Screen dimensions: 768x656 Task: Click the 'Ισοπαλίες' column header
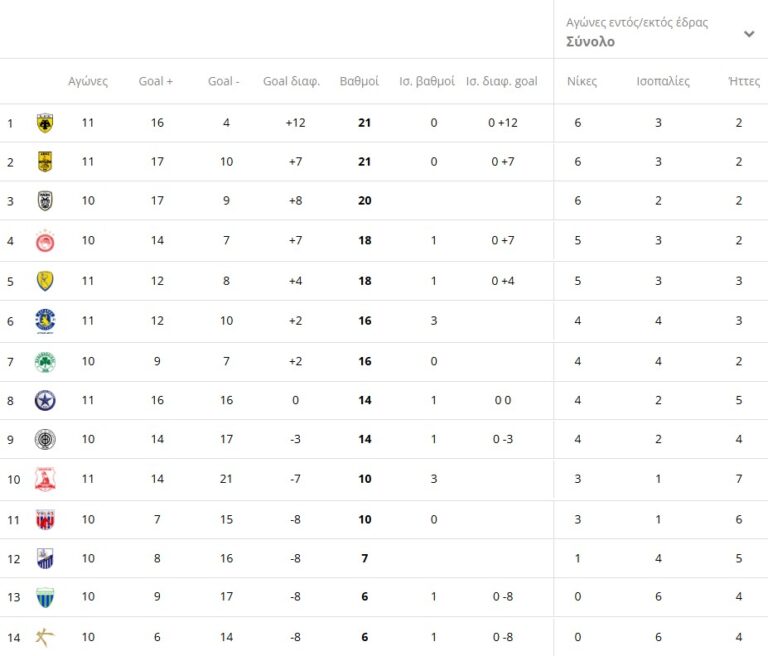click(x=663, y=81)
